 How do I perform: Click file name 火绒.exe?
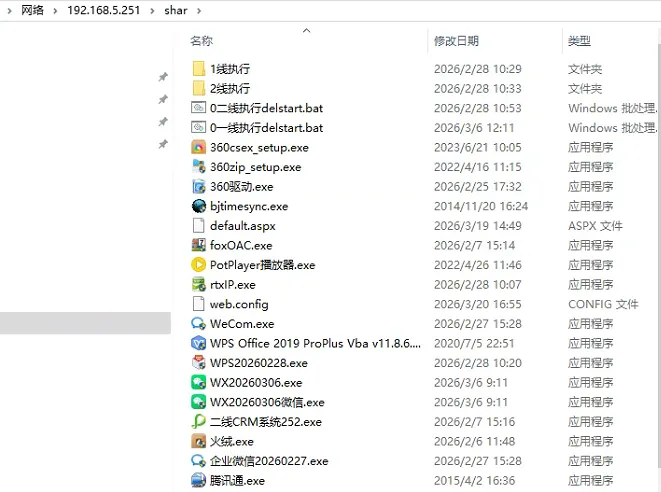click(x=232, y=441)
